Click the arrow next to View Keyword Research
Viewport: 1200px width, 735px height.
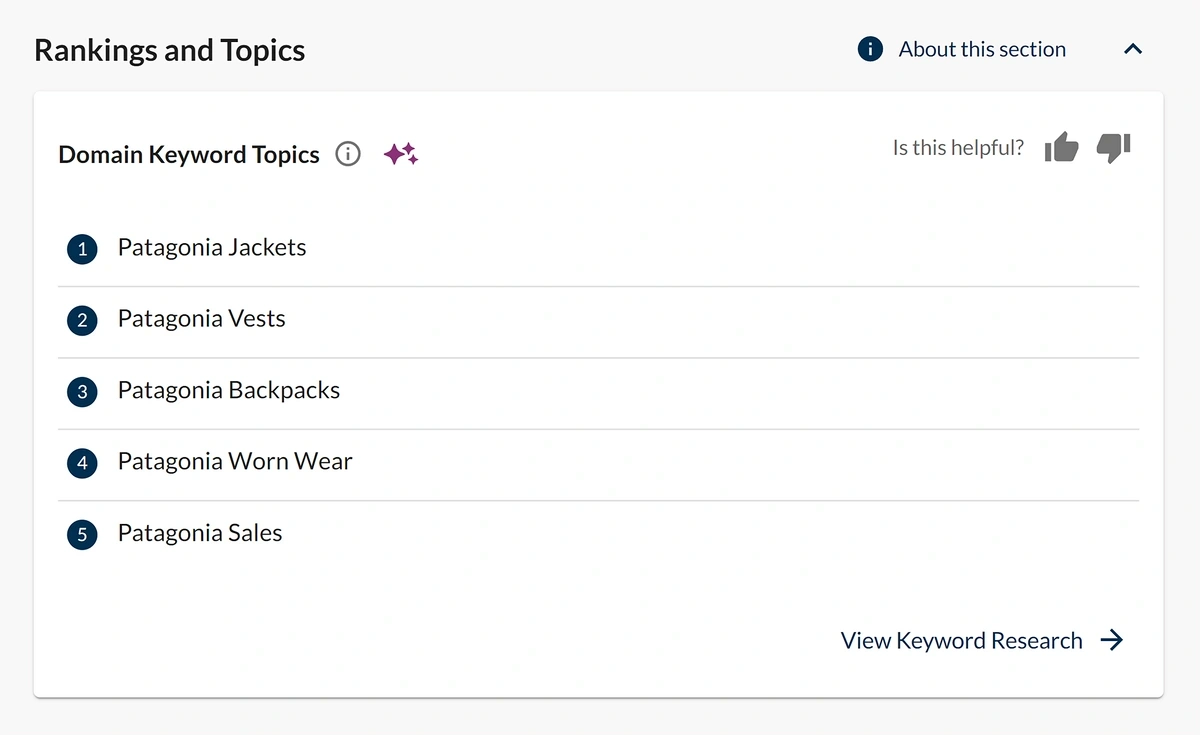tap(1112, 640)
